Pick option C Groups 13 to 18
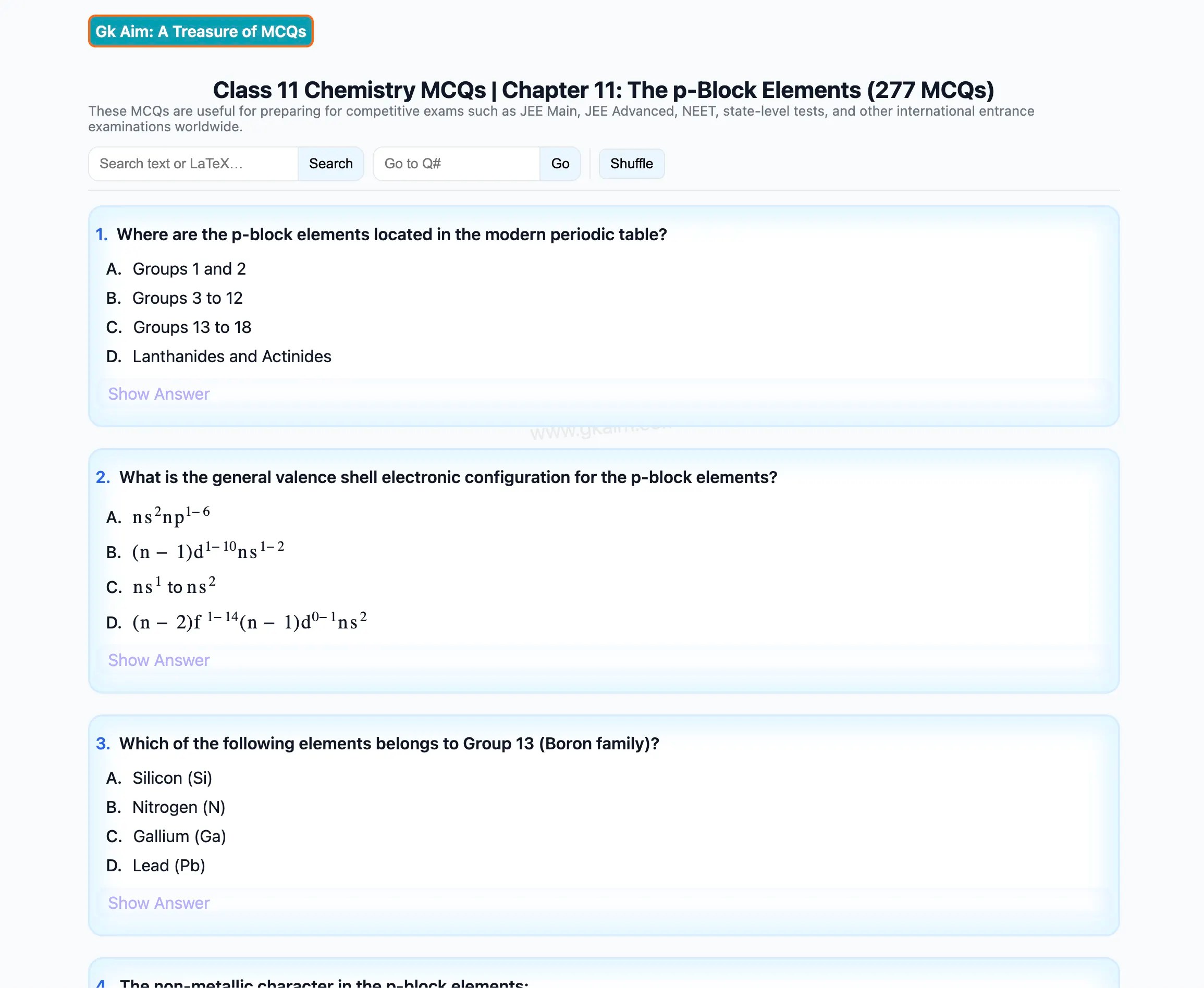The image size is (1204, 988). click(192, 327)
